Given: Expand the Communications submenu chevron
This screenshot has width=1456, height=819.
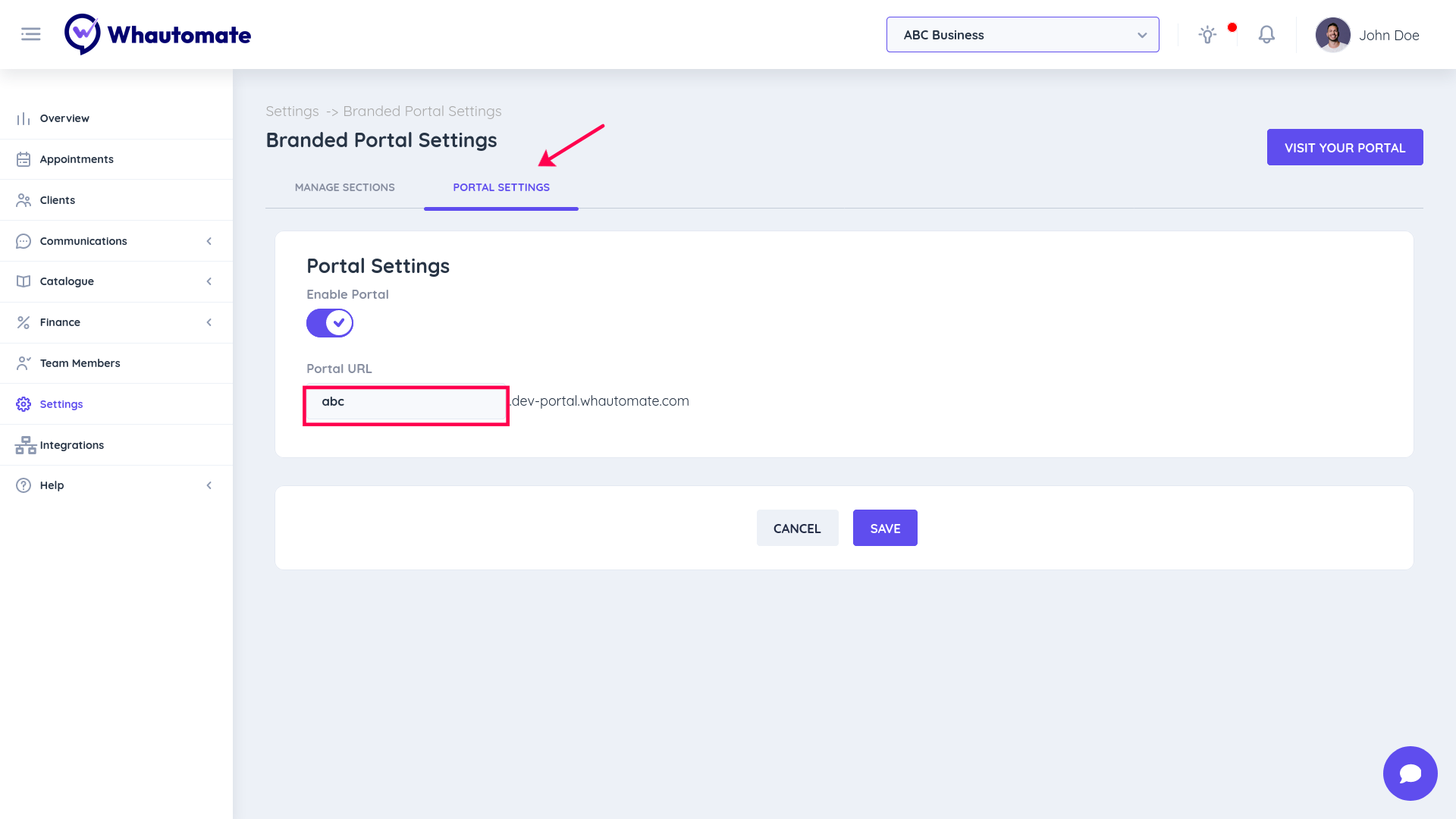Looking at the screenshot, I should 209,241.
